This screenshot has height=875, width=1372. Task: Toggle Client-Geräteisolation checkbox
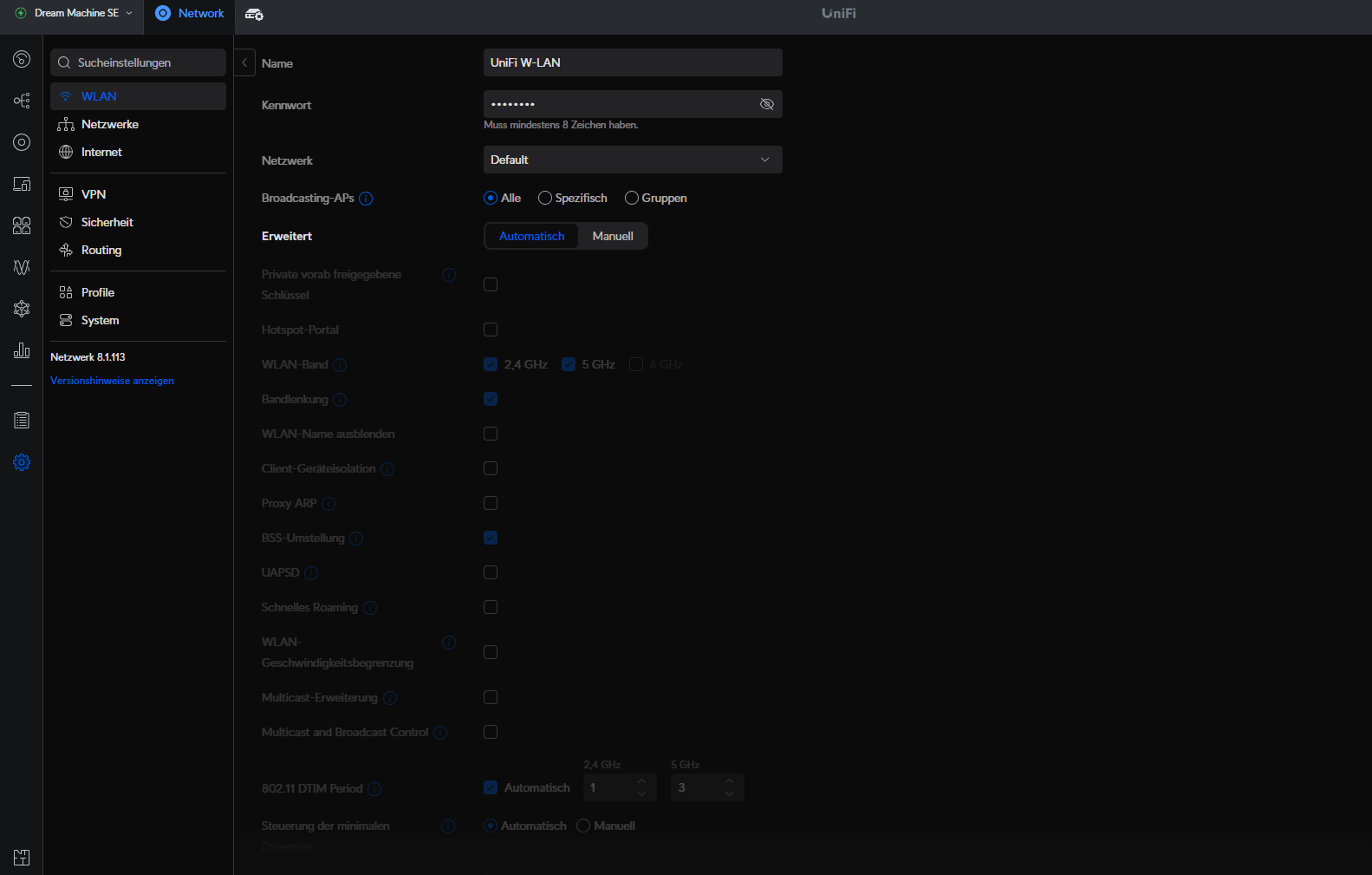click(x=491, y=468)
